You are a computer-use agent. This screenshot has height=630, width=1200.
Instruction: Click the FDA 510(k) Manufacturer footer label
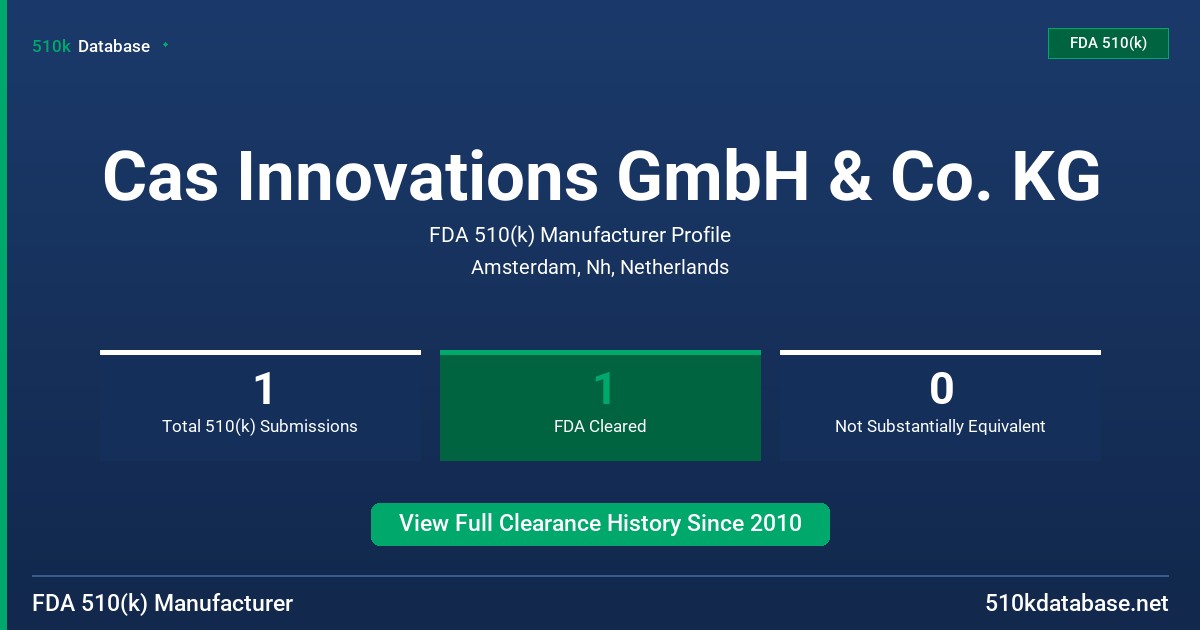tap(163, 604)
